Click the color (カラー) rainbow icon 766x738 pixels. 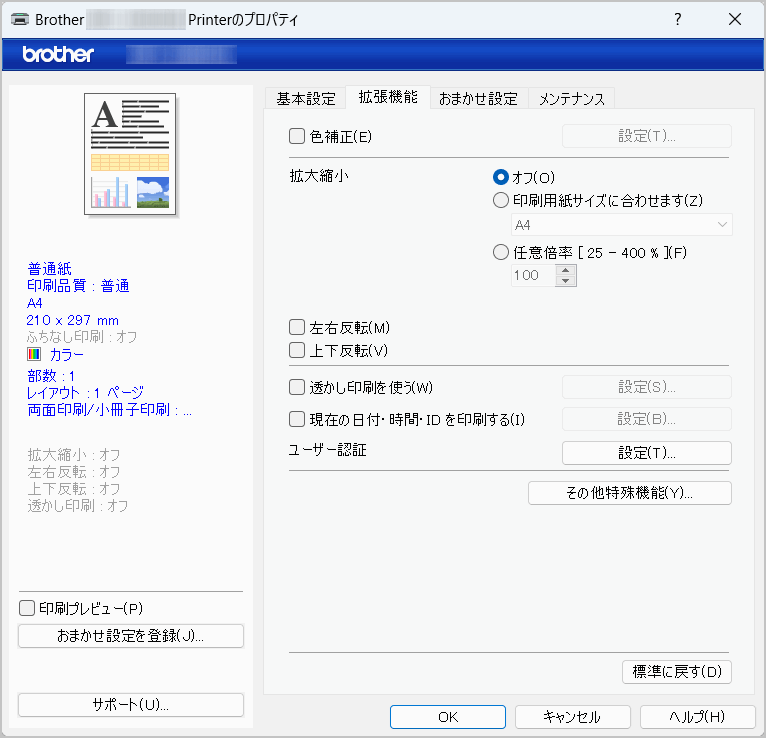[x=34, y=354]
